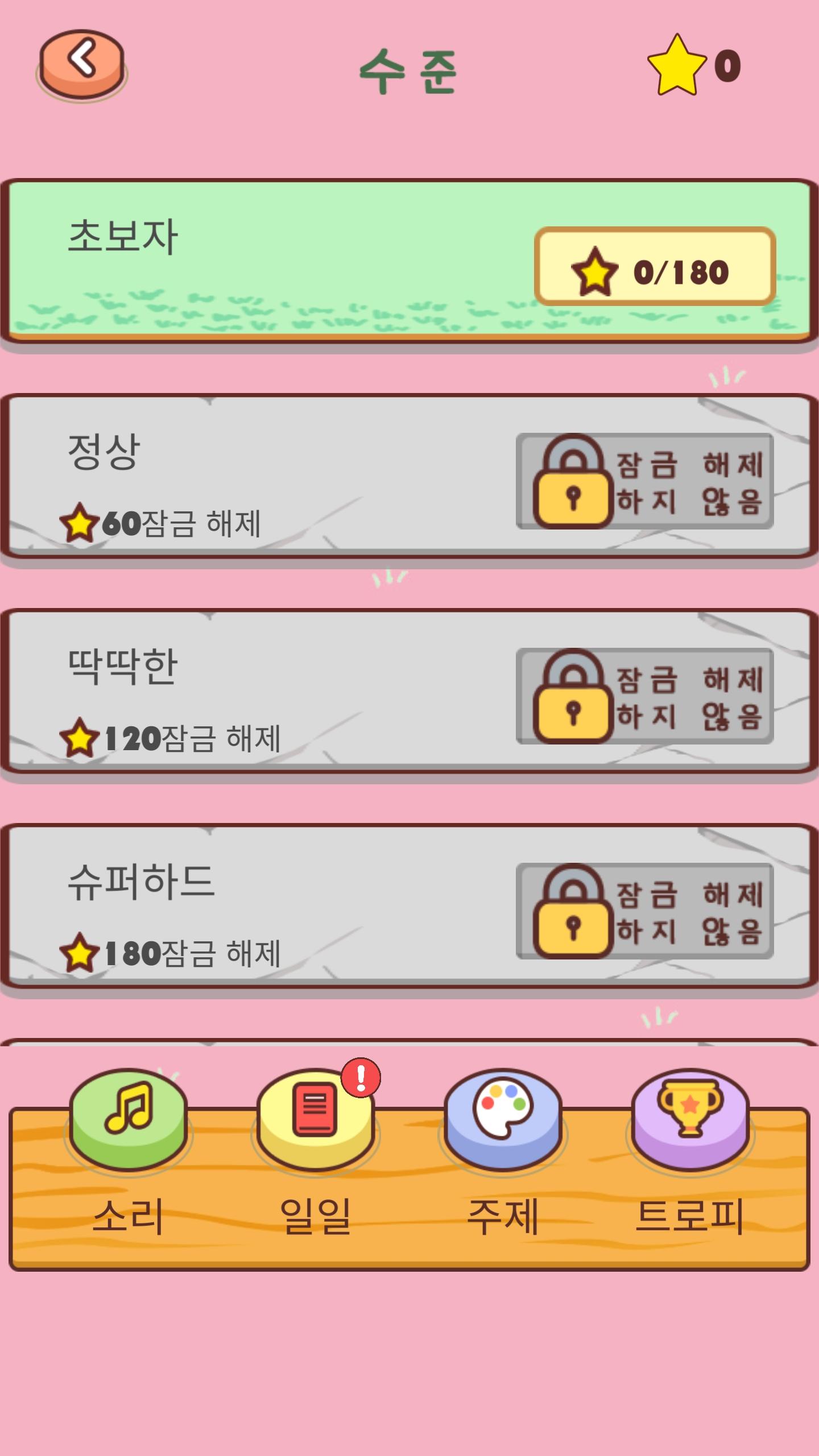Tap the red exclamation notification badge
This screenshot has height=1456, width=819.
(x=361, y=1077)
